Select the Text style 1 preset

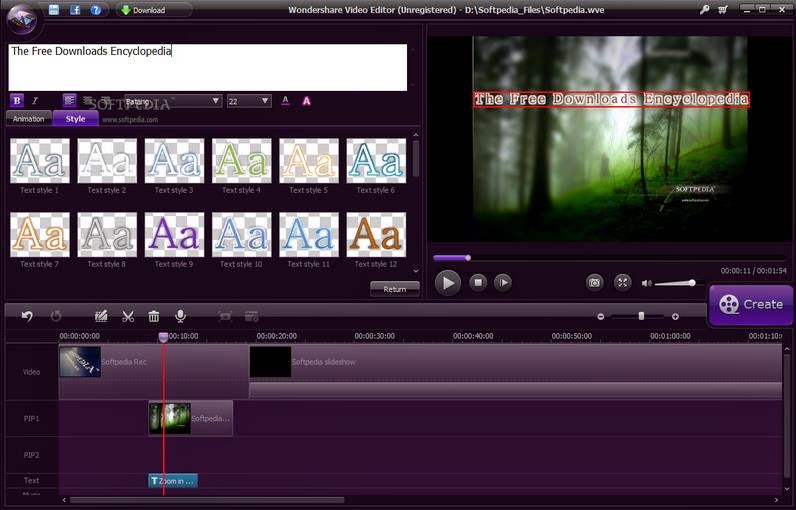(x=40, y=161)
